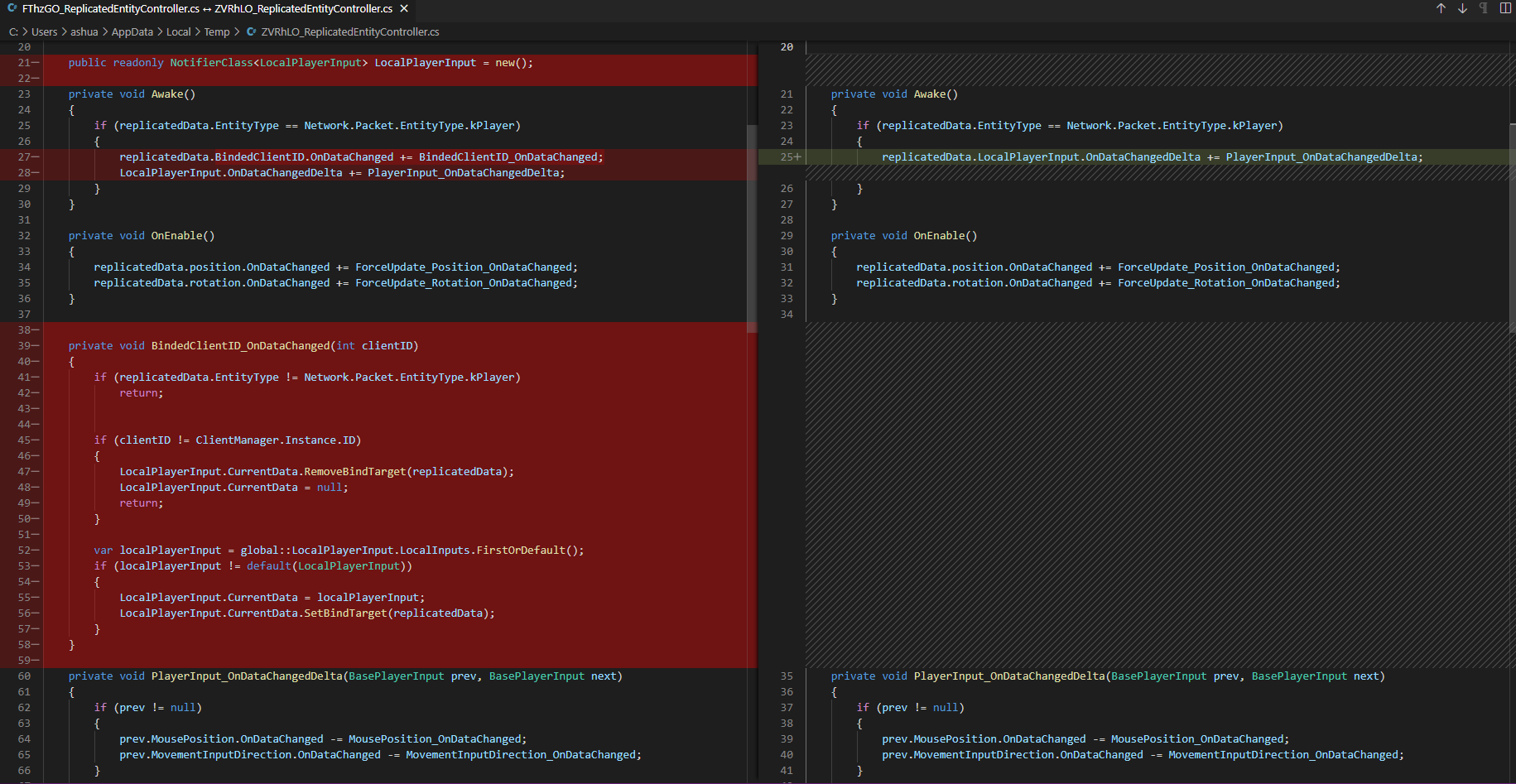The image size is (1516, 784).
Task: Click the C# file icon in the diff tab
Action: tap(12, 8)
